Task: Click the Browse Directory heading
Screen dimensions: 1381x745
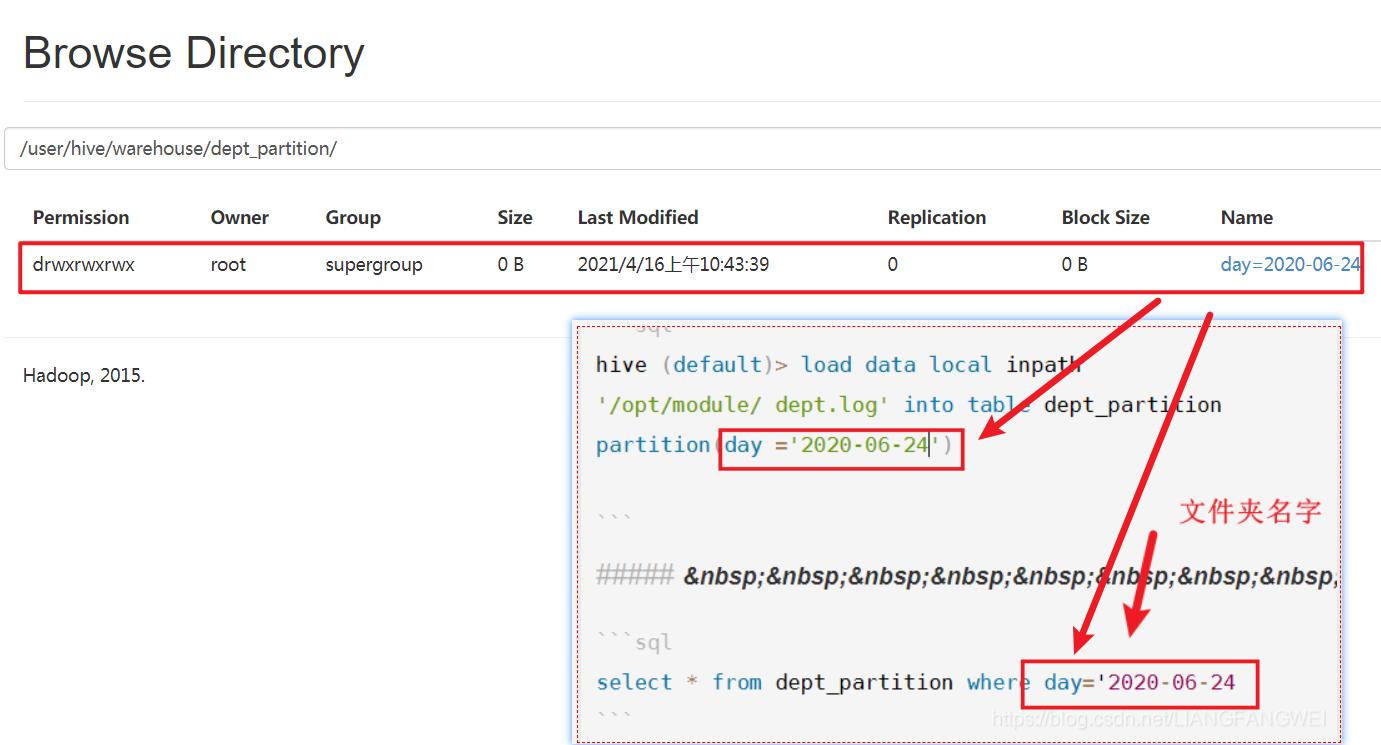Action: click(x=194, y=53)
